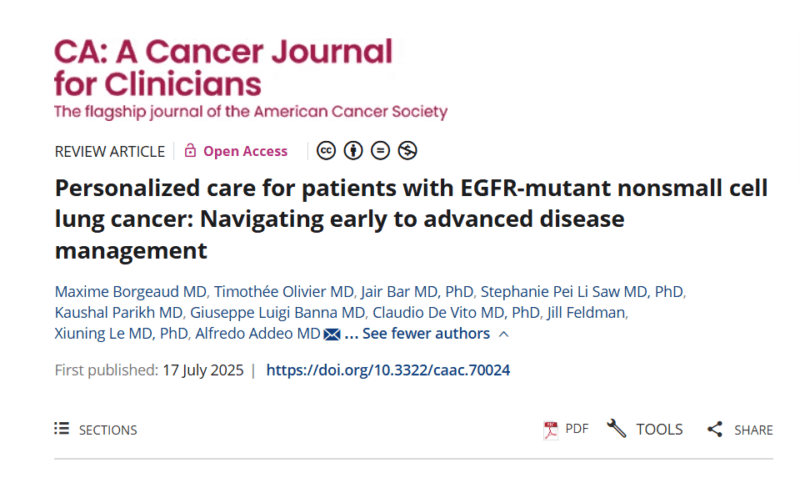Image resolution: width=800 pixels, height=478 pixels.
Task: Click CA: A Cancer Journal for Clinicians logo
Action: [251, 79]
